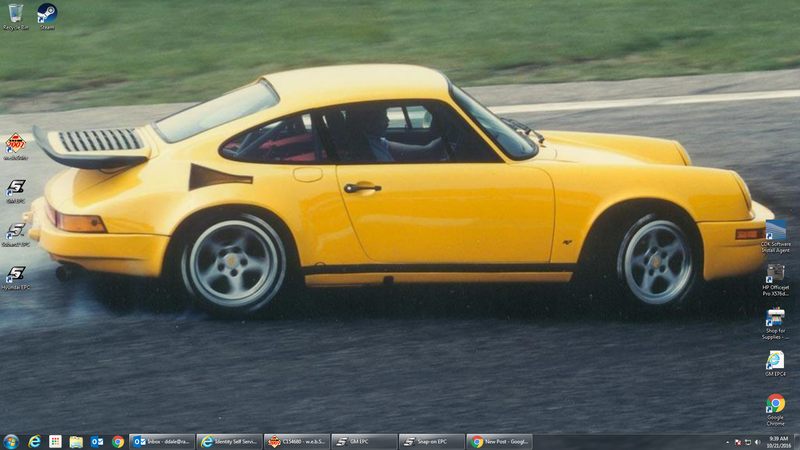This screenshot has width=800, height=450.
Task: Open the Recycle Bin desktop icon
Action: 16,17
